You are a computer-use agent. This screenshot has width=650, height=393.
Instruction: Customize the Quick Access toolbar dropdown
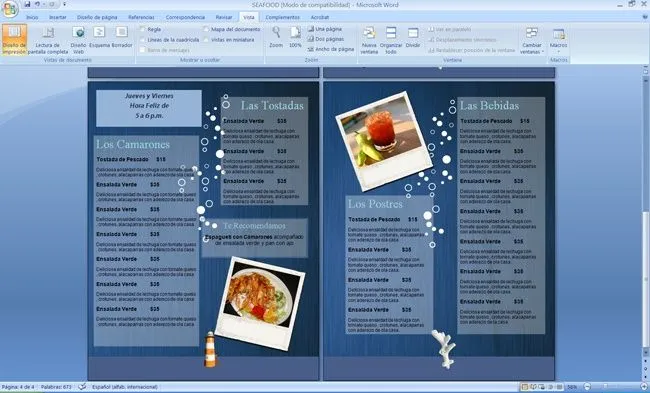click(x=64, y=5)
